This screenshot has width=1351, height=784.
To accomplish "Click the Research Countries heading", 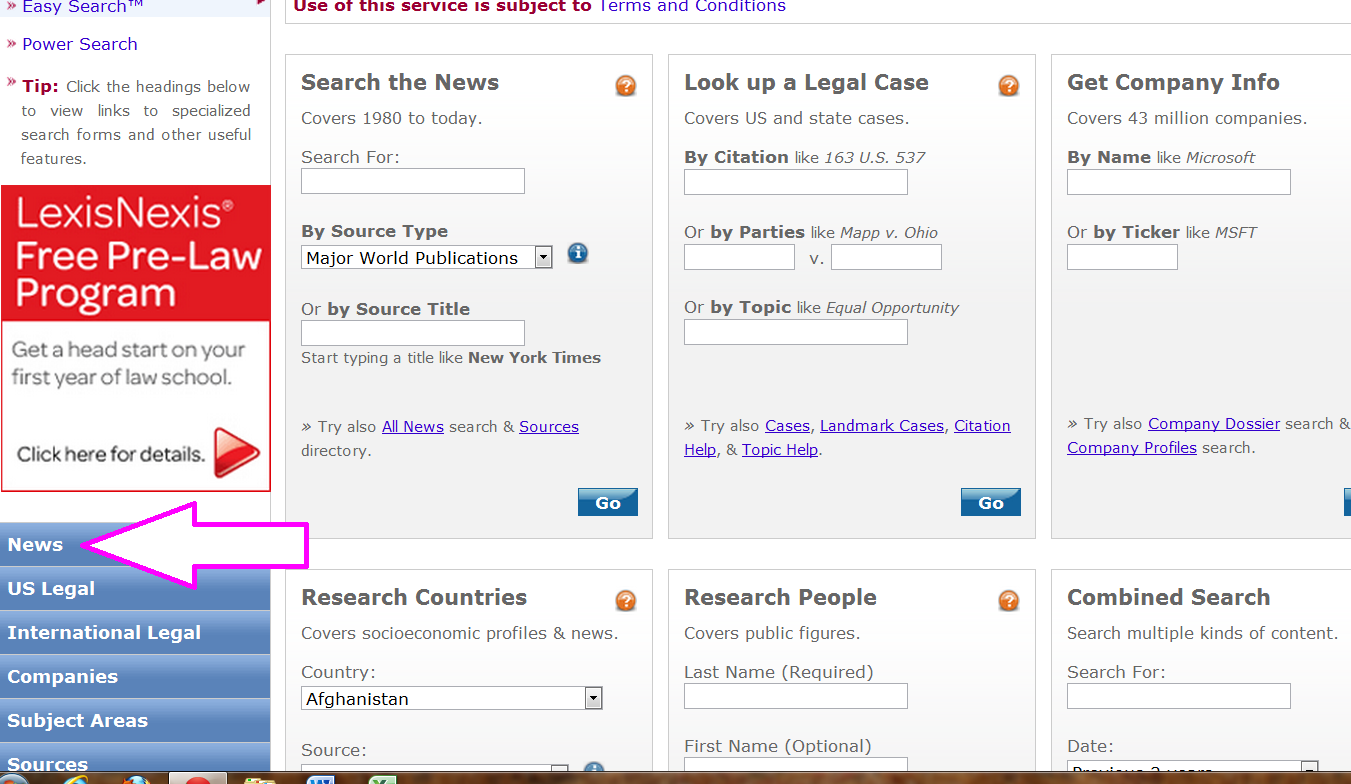I will [x=414, y=598].
